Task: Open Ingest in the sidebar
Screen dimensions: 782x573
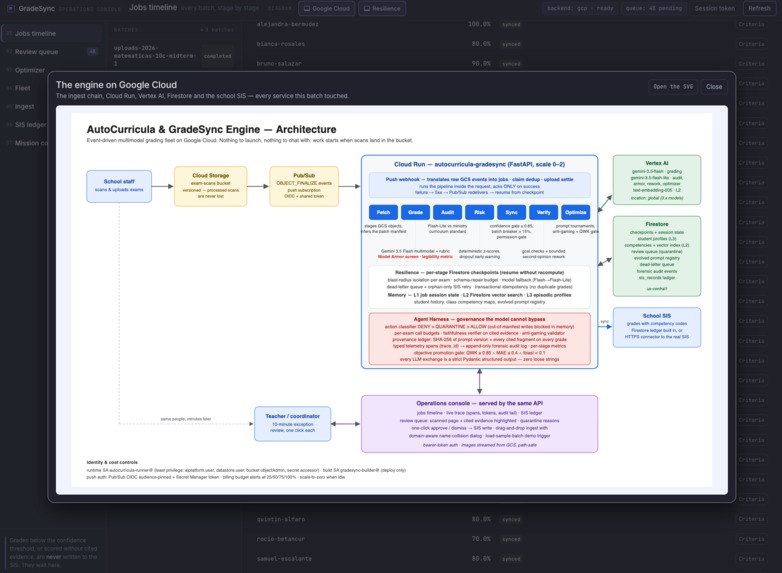Action: [24, 107]
